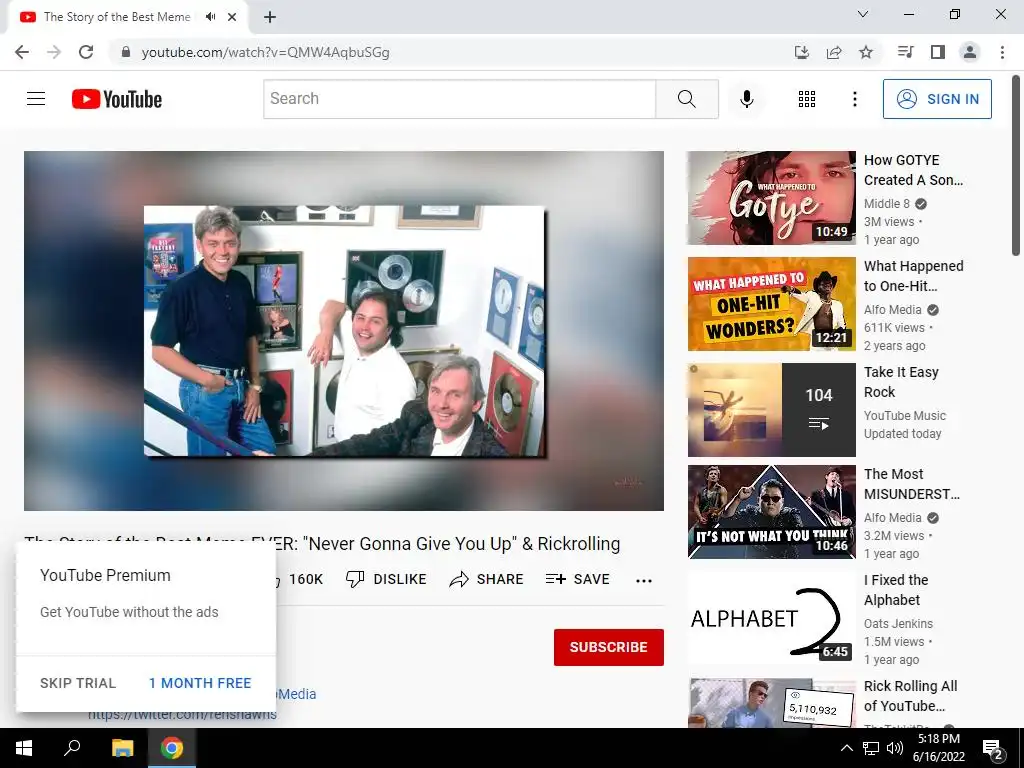The height and width of the screenshot is (768, 1024).
Task: Click Chrome icon in taskbar
Action: (x=172, y=748)
